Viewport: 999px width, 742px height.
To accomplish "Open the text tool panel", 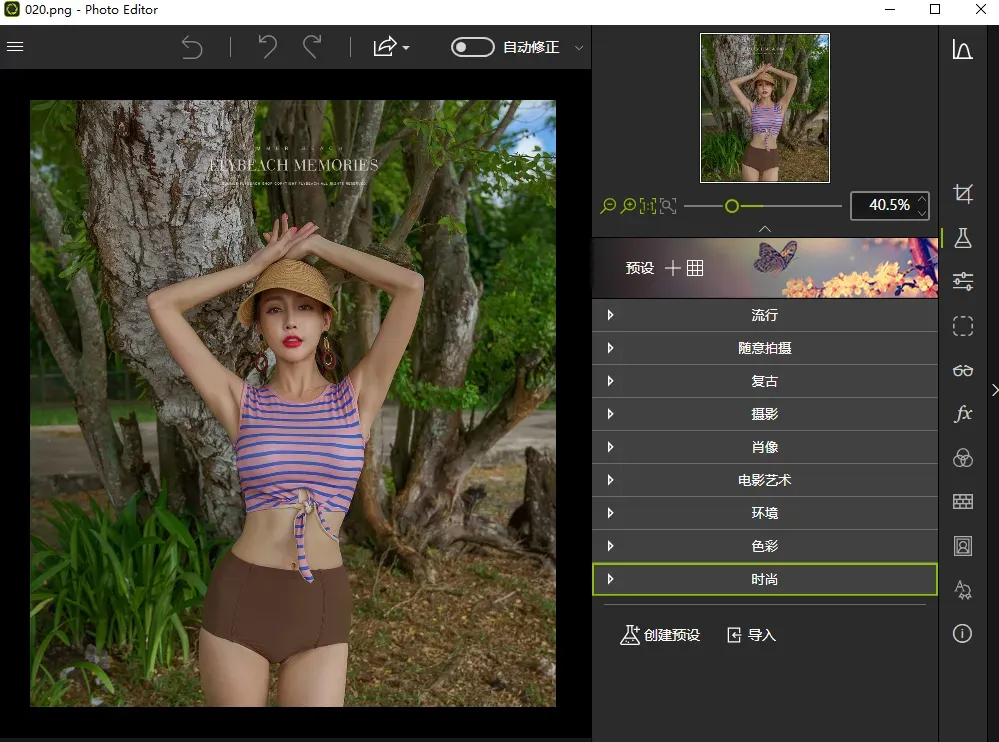I will point(963,590).
